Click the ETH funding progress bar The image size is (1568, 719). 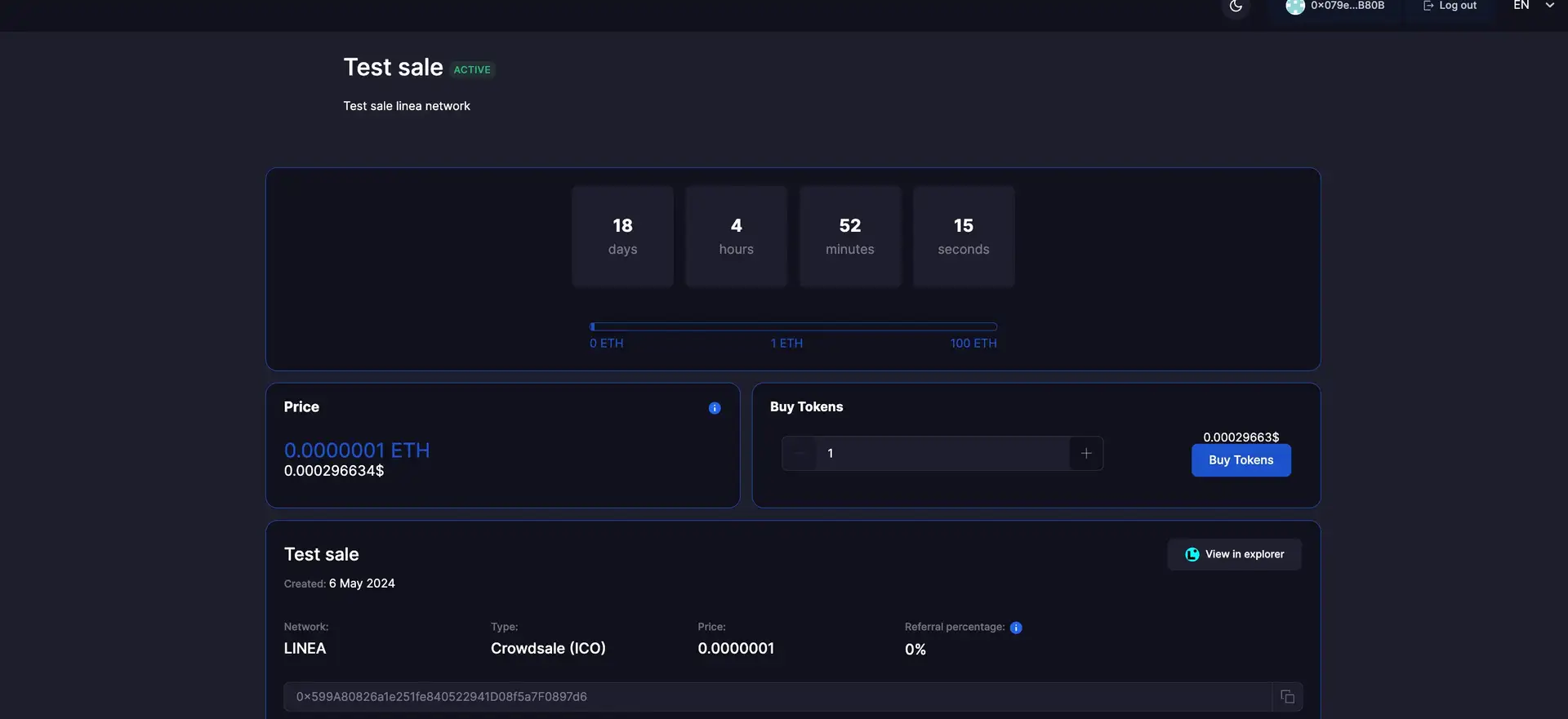[793, 326]
